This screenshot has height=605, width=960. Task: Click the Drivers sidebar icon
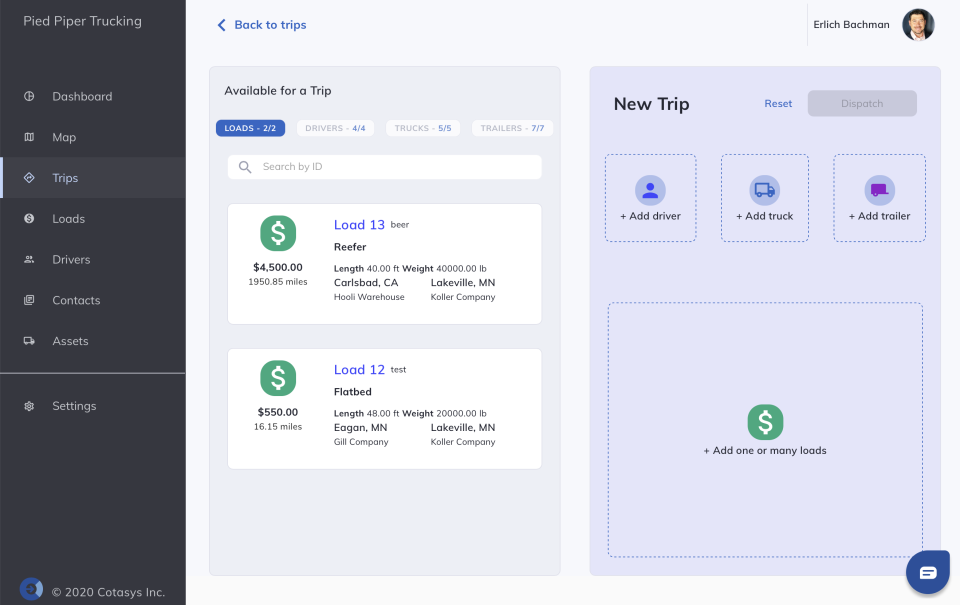[30, 259]
